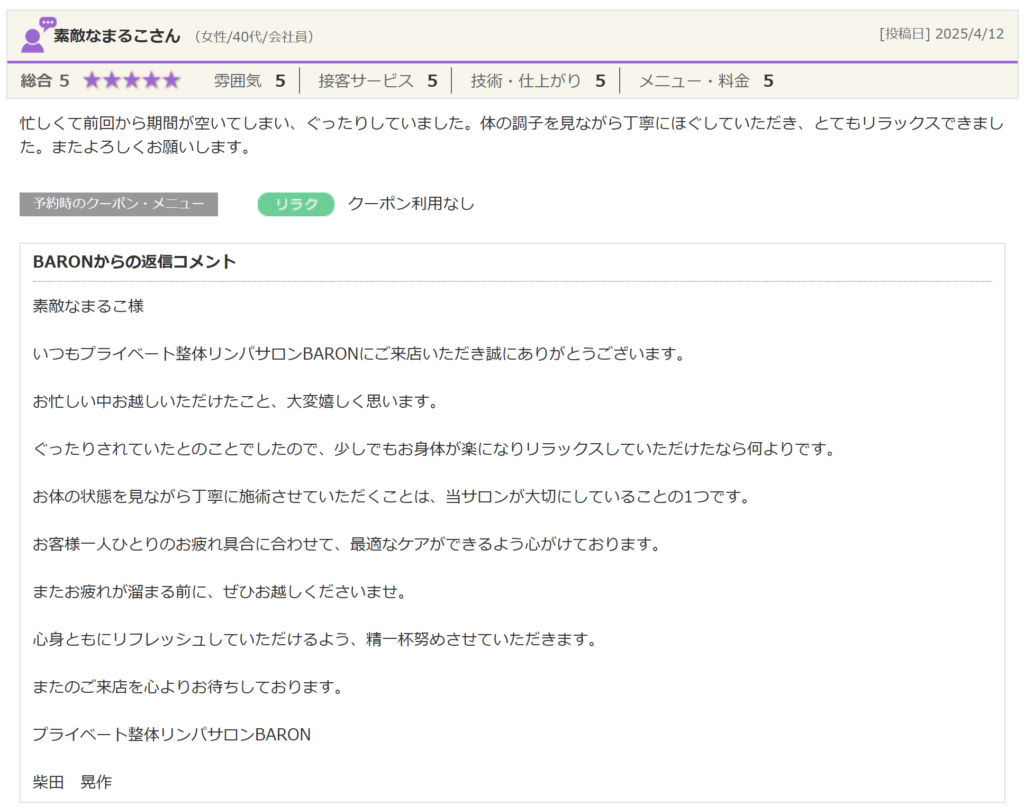Select the 接客サービス score
The width and height of the screenshot is (1024, 806).
377,81
